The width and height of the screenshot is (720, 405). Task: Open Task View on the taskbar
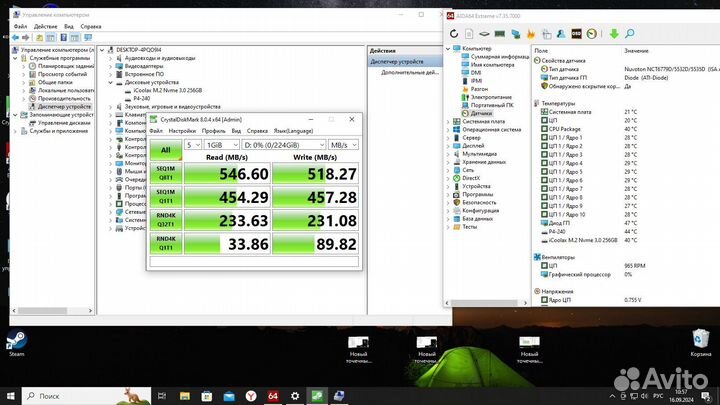click(x=162, y=396)
